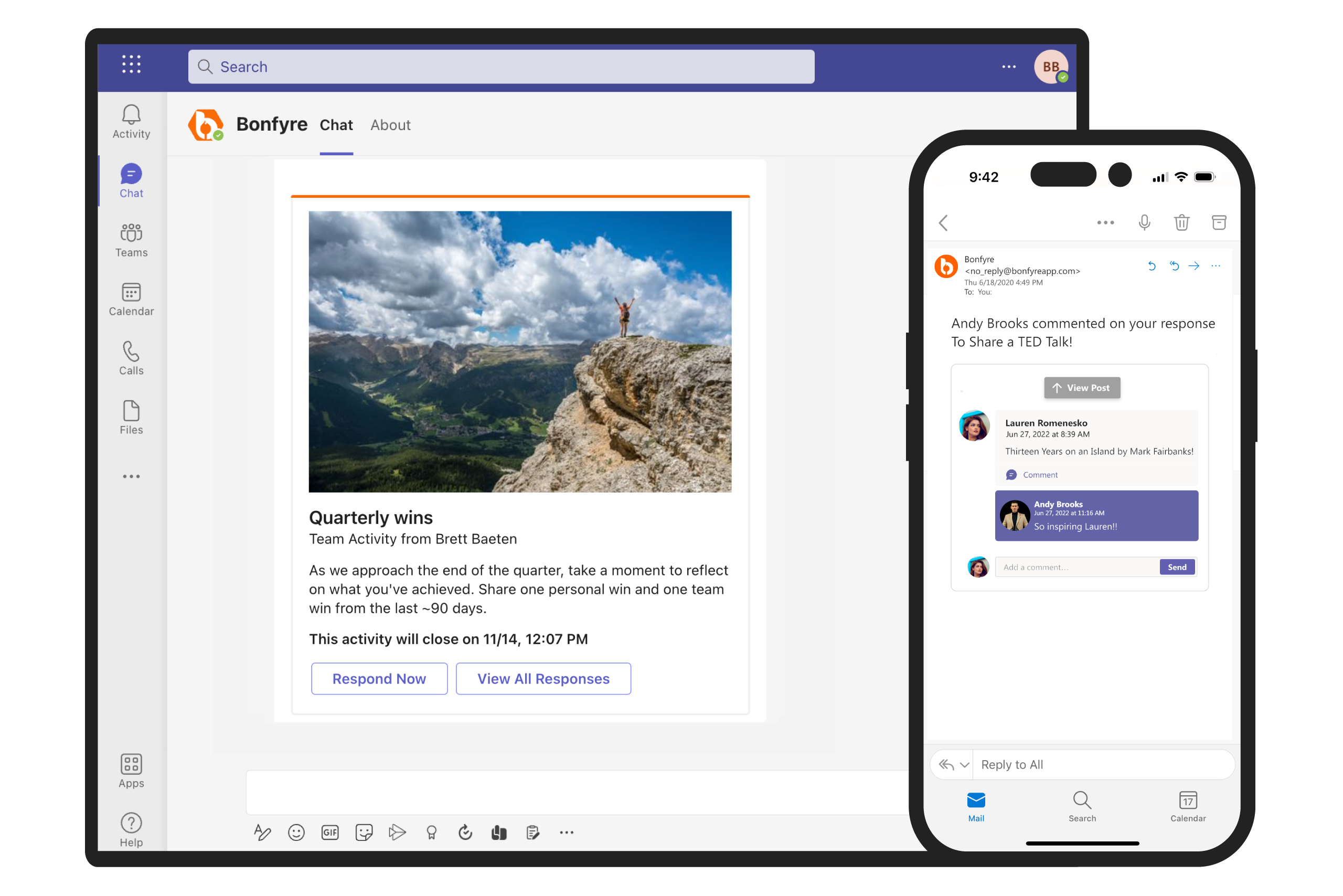Go back in the phone mail app
This screenshot has height=896, width=1343.
943,222
